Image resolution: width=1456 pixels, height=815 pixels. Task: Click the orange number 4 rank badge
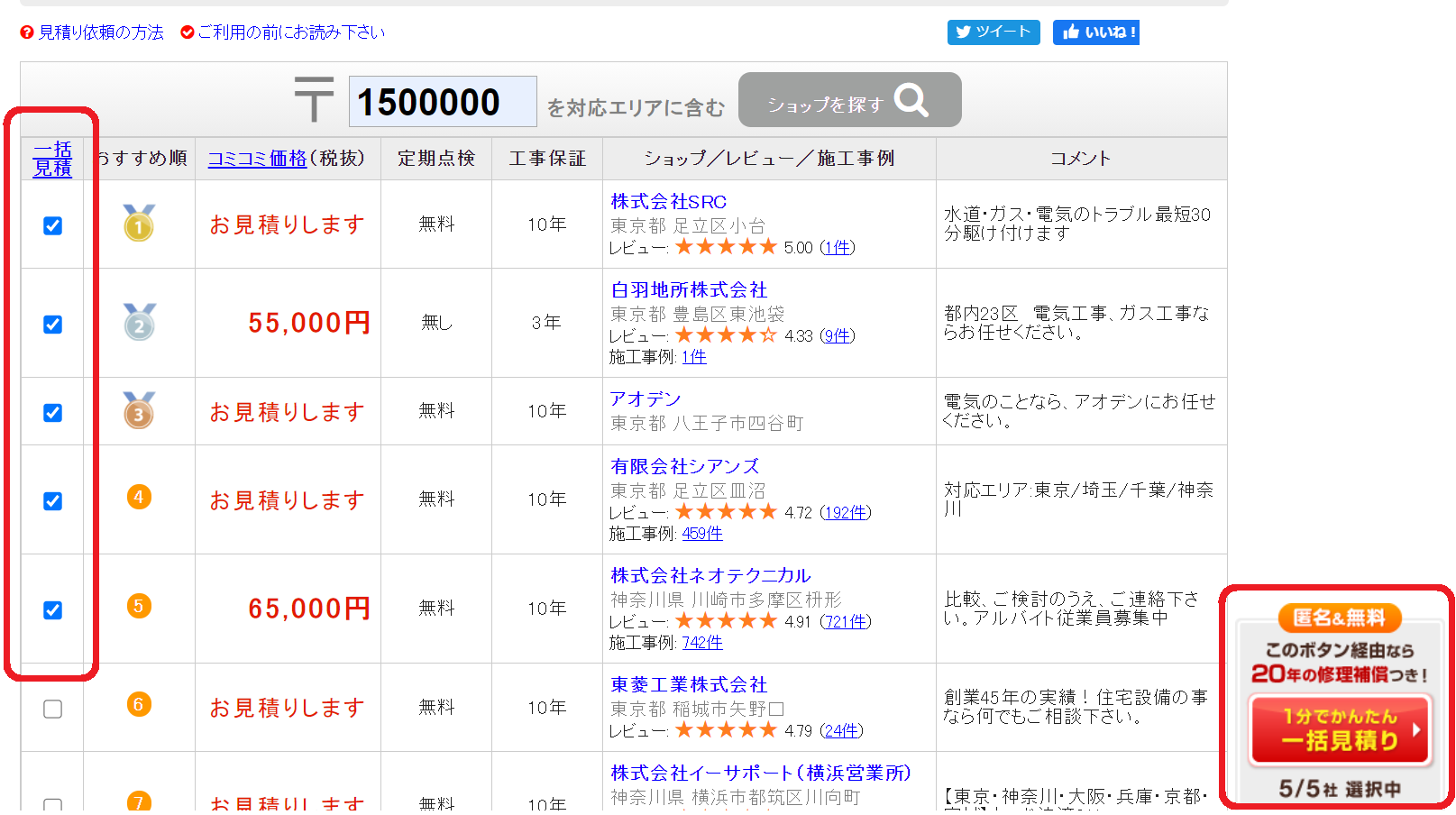click(x=139, y=497)
